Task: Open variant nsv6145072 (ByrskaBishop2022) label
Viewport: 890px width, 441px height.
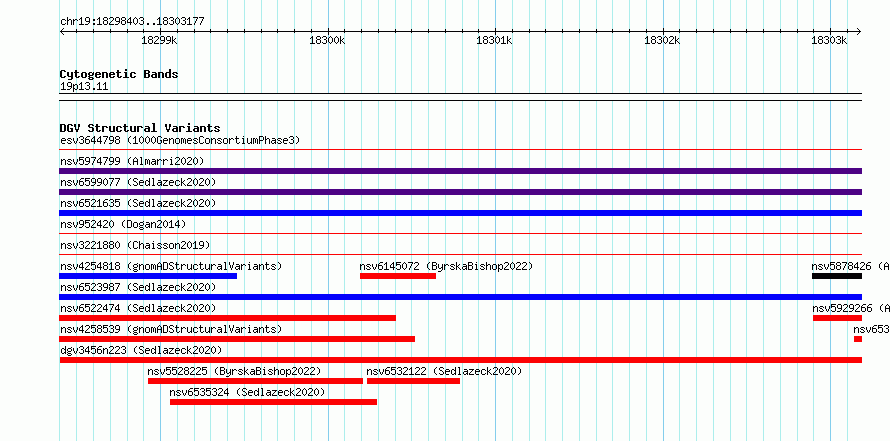Action: 446,266
